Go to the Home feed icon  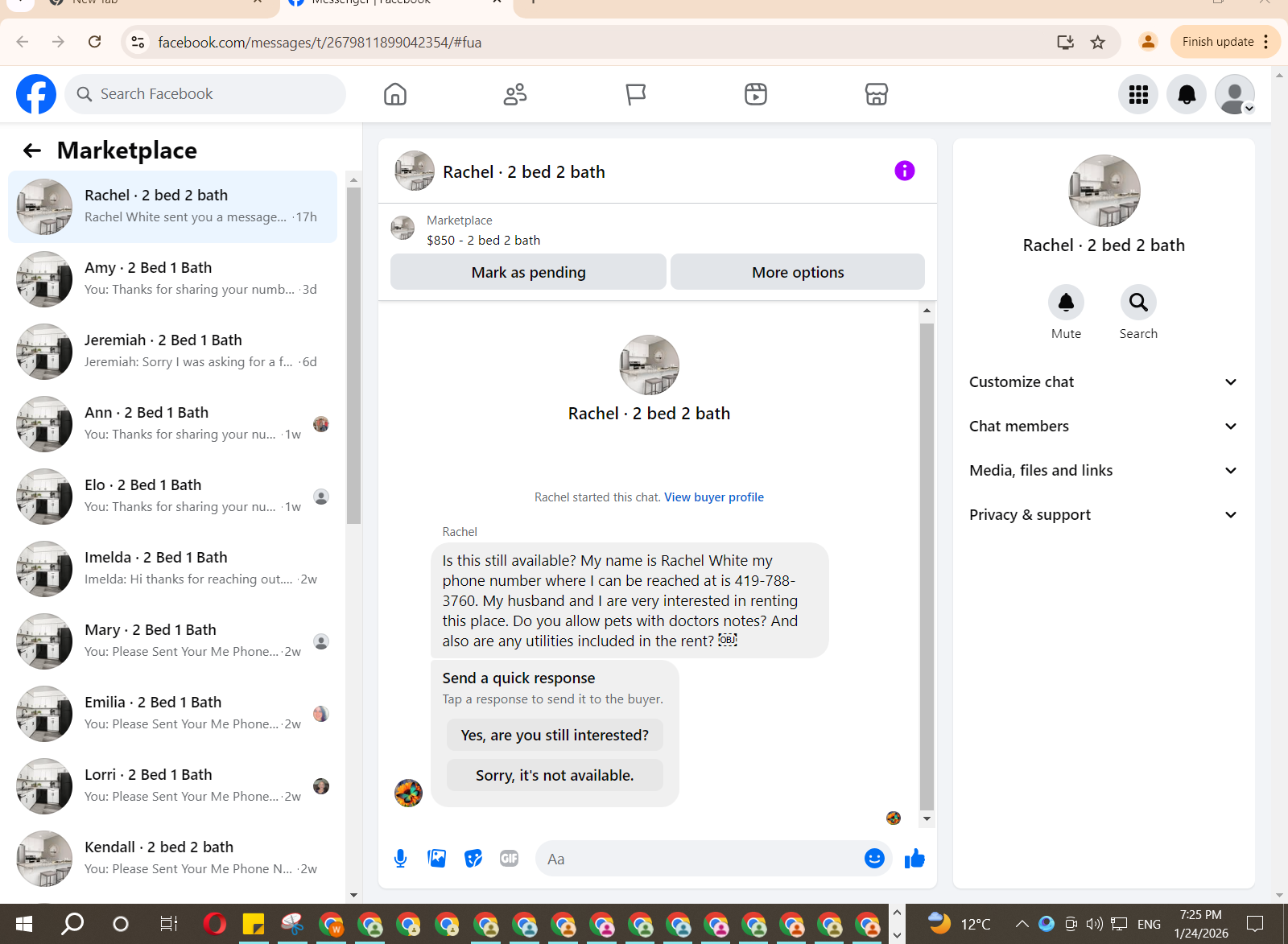pyautogui.click(x=395, y=94)
